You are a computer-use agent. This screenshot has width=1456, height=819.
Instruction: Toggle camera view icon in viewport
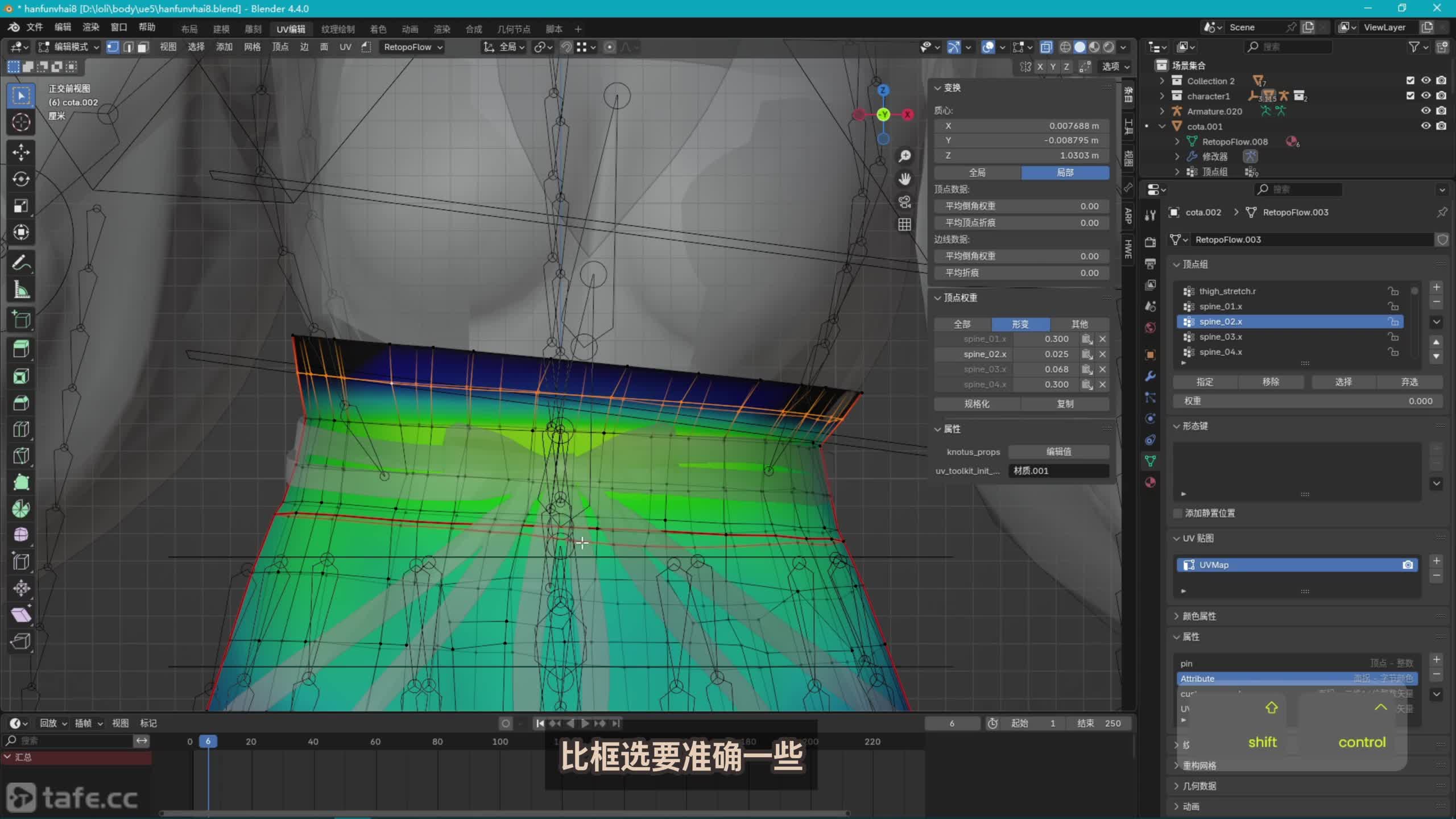[904, 202]
